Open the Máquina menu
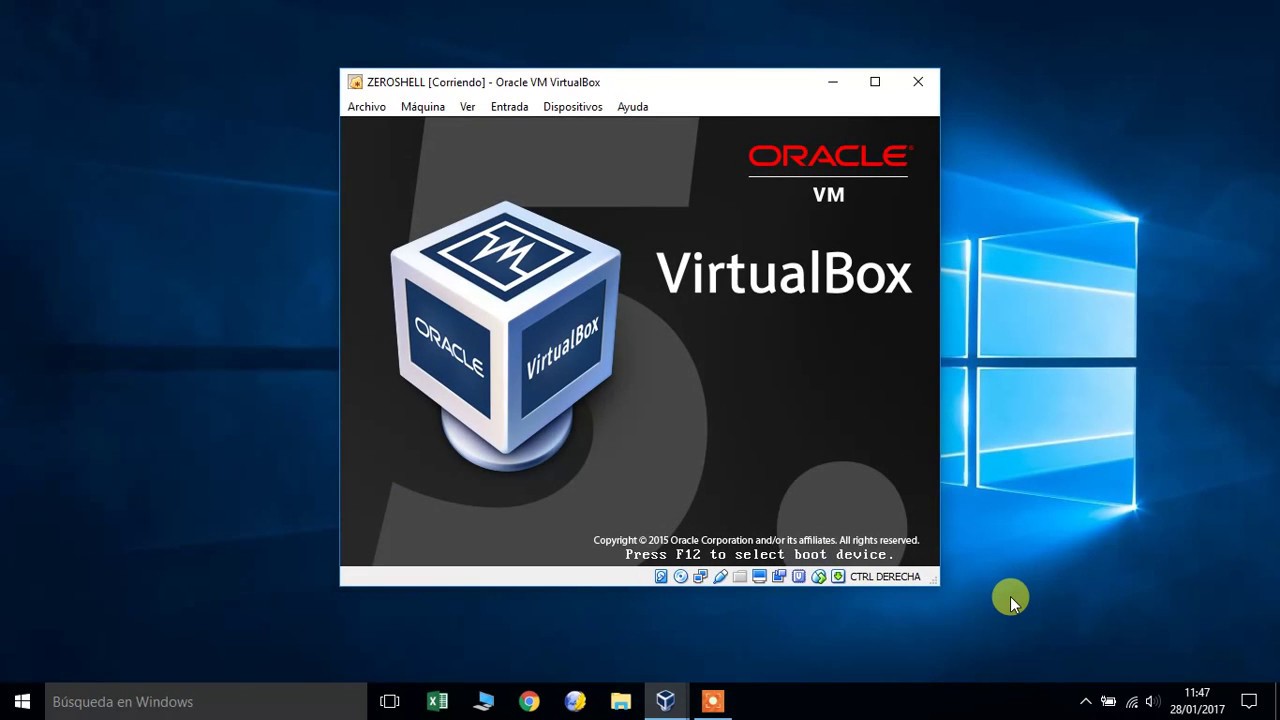 [423, 107]
